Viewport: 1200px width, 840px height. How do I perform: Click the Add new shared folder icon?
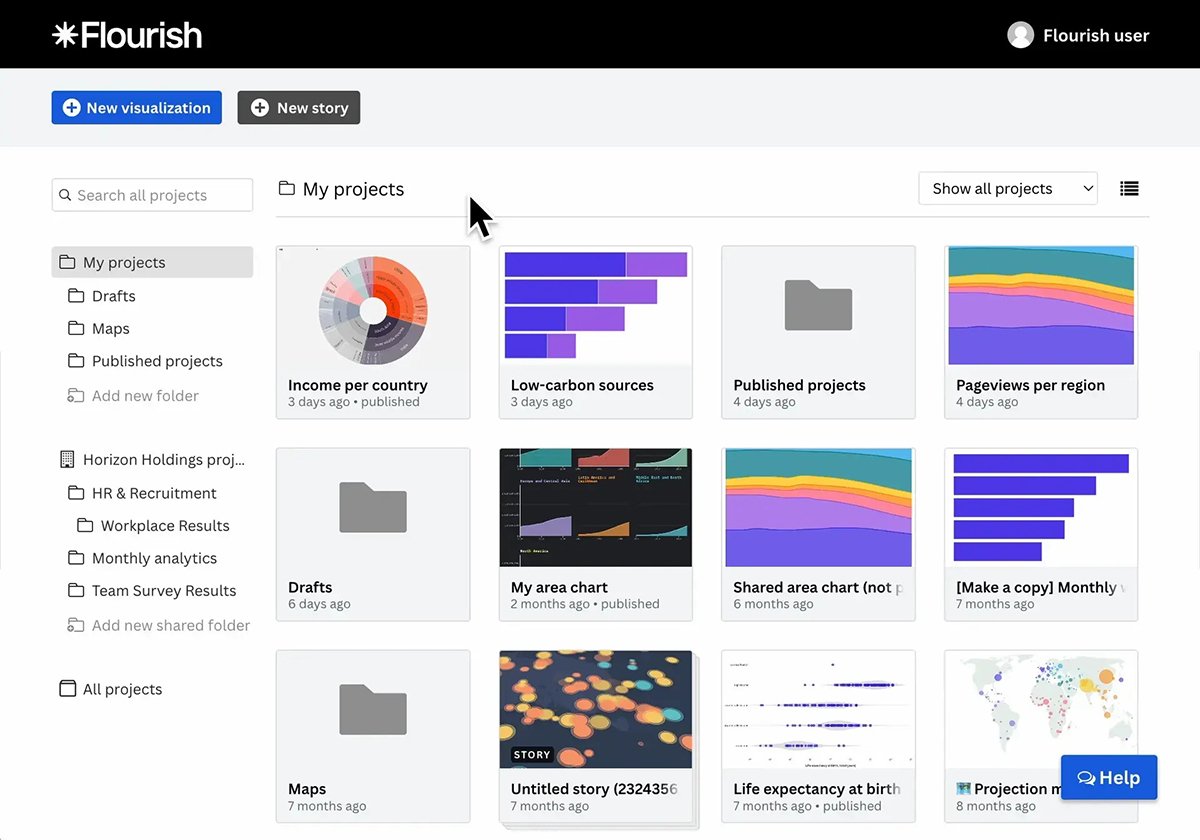(x=76, y=626)
